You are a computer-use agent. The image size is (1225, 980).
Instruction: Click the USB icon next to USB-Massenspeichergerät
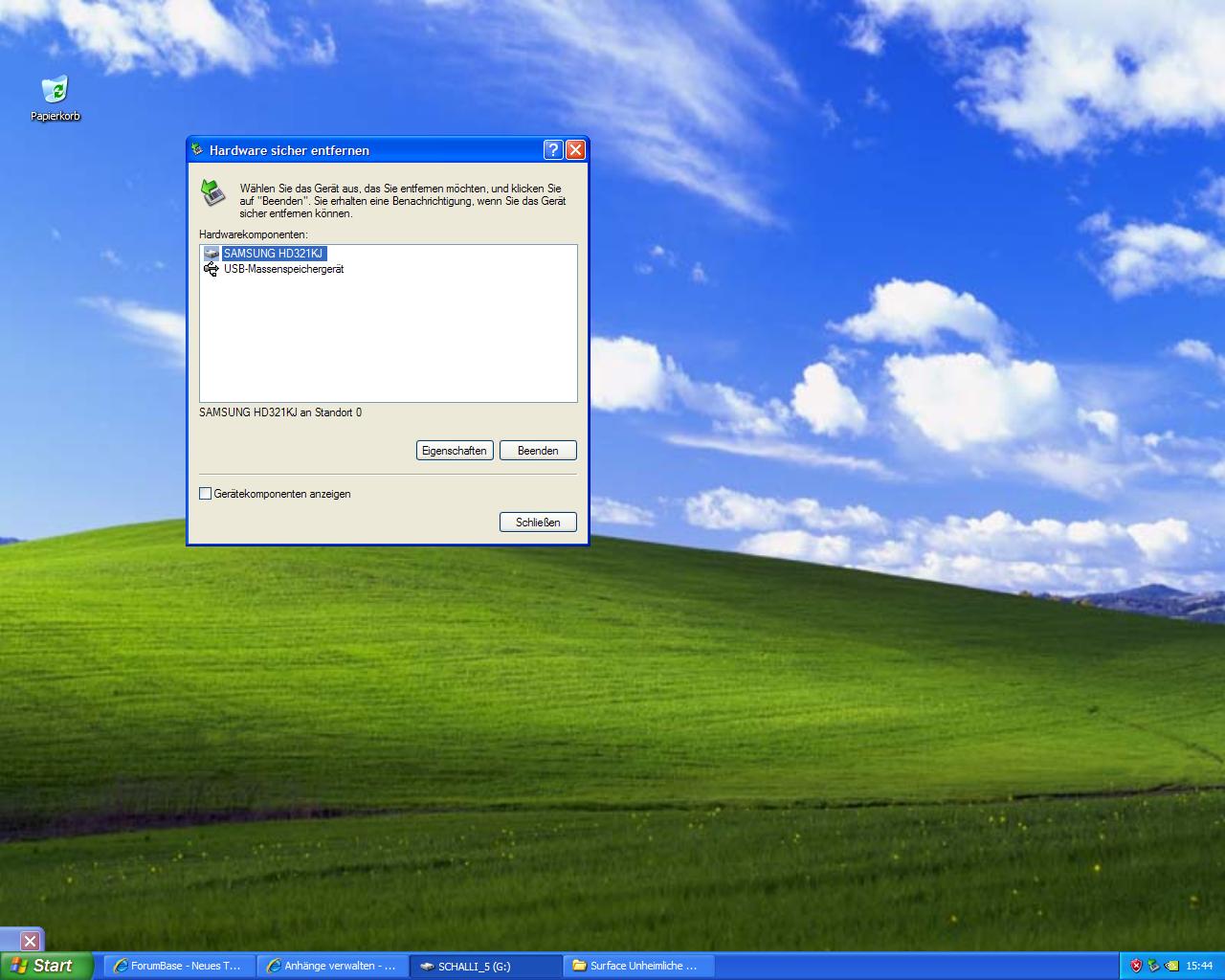pos(212,269)
